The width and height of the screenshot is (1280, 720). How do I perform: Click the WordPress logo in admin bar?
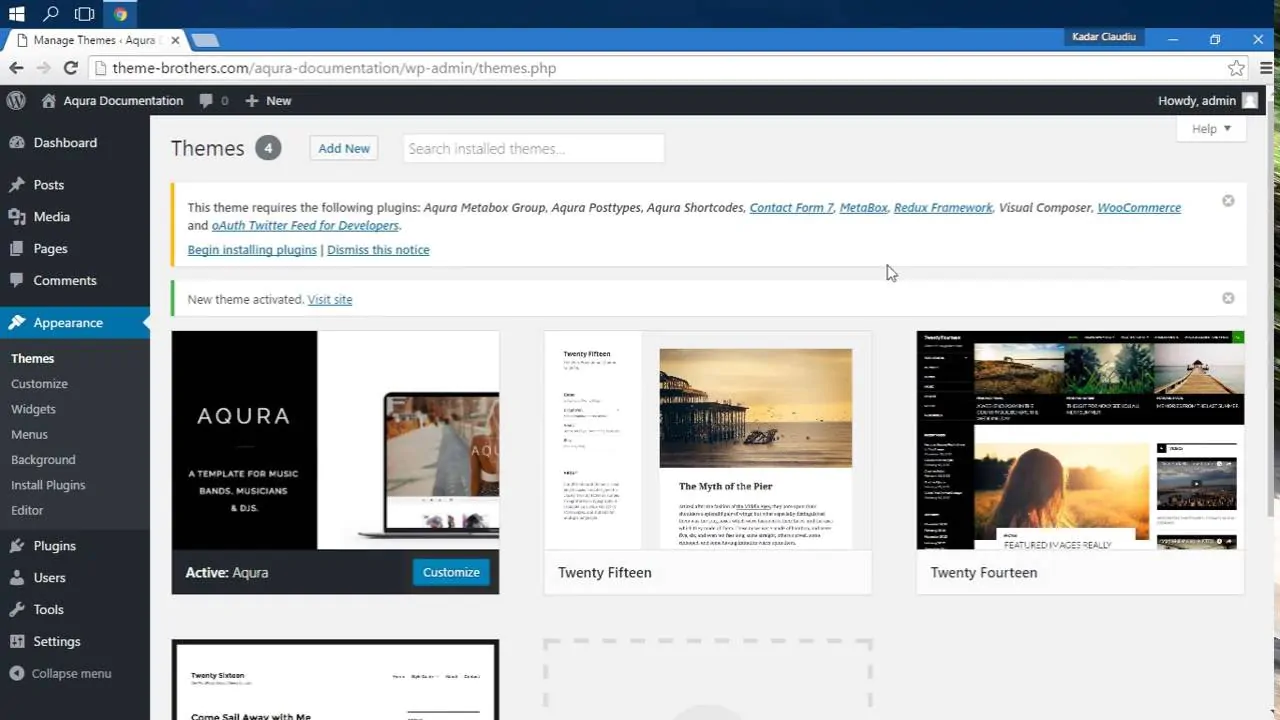[16, 100]
